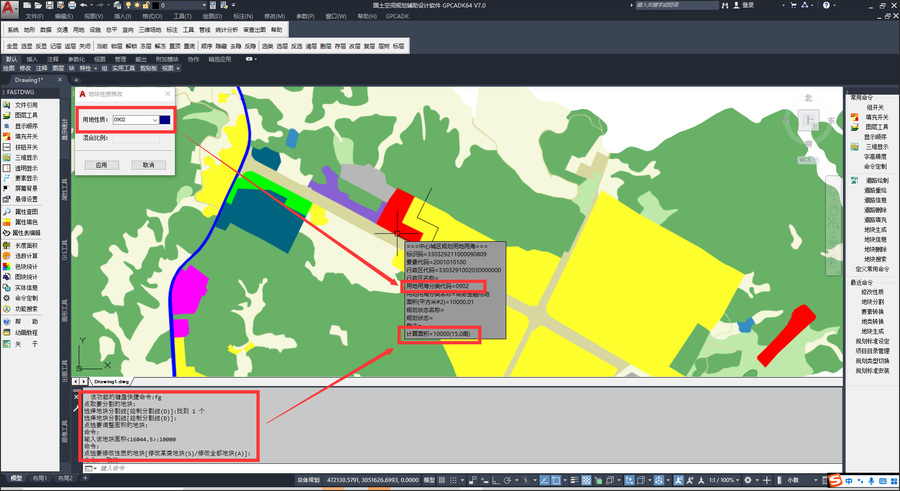This screenshot has width=900, height=491.
Task: Click the dark blue color swatch beside 用地性质
Action: coord(165,119)
